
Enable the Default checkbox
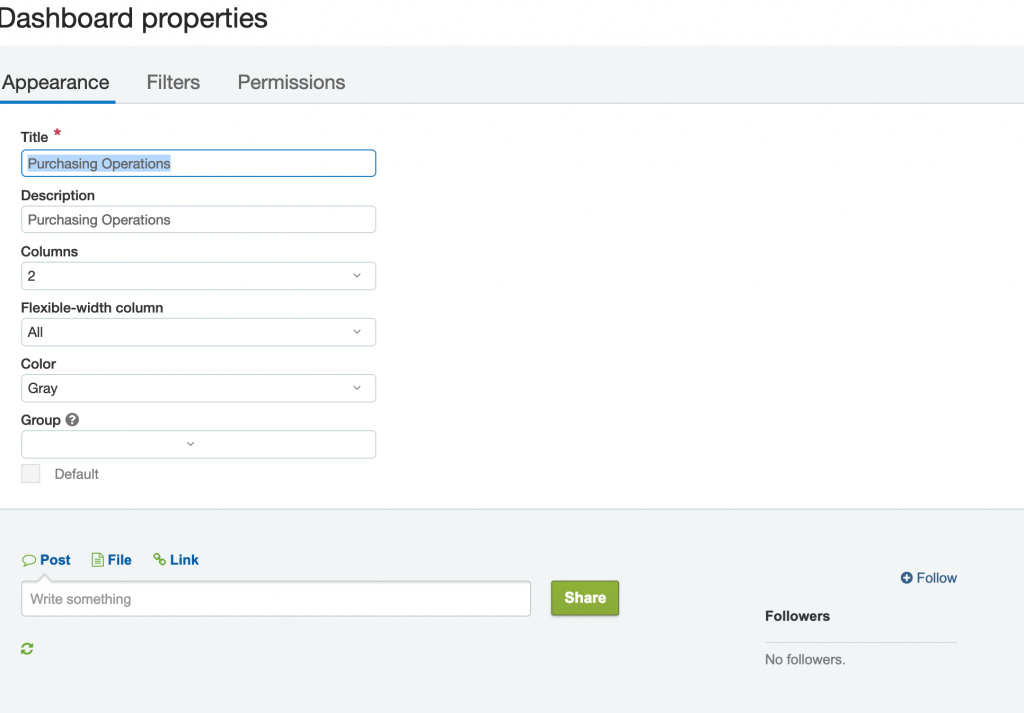(x=31, y=474)
